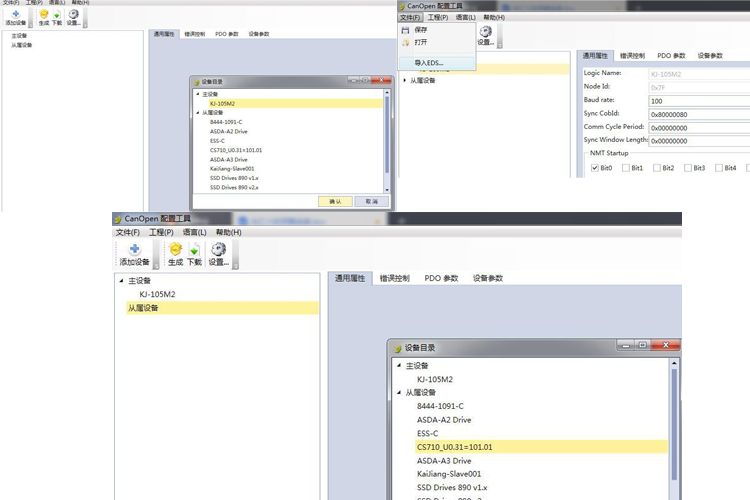Switch to 设备参数 tab in the large window
This screenshot has height=500, width=750.
(488, 278)
